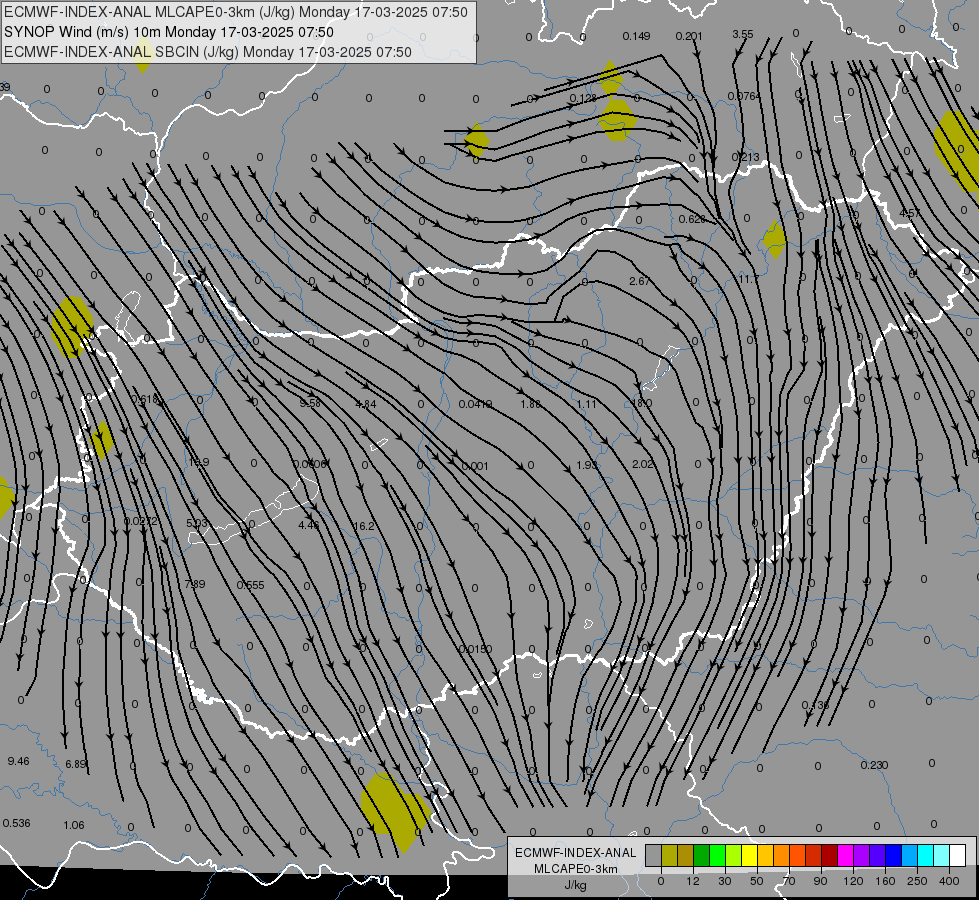Screen dimensions: 979x900
Task: Click the 0.628 value on the map
Action: tap(692, 219)
